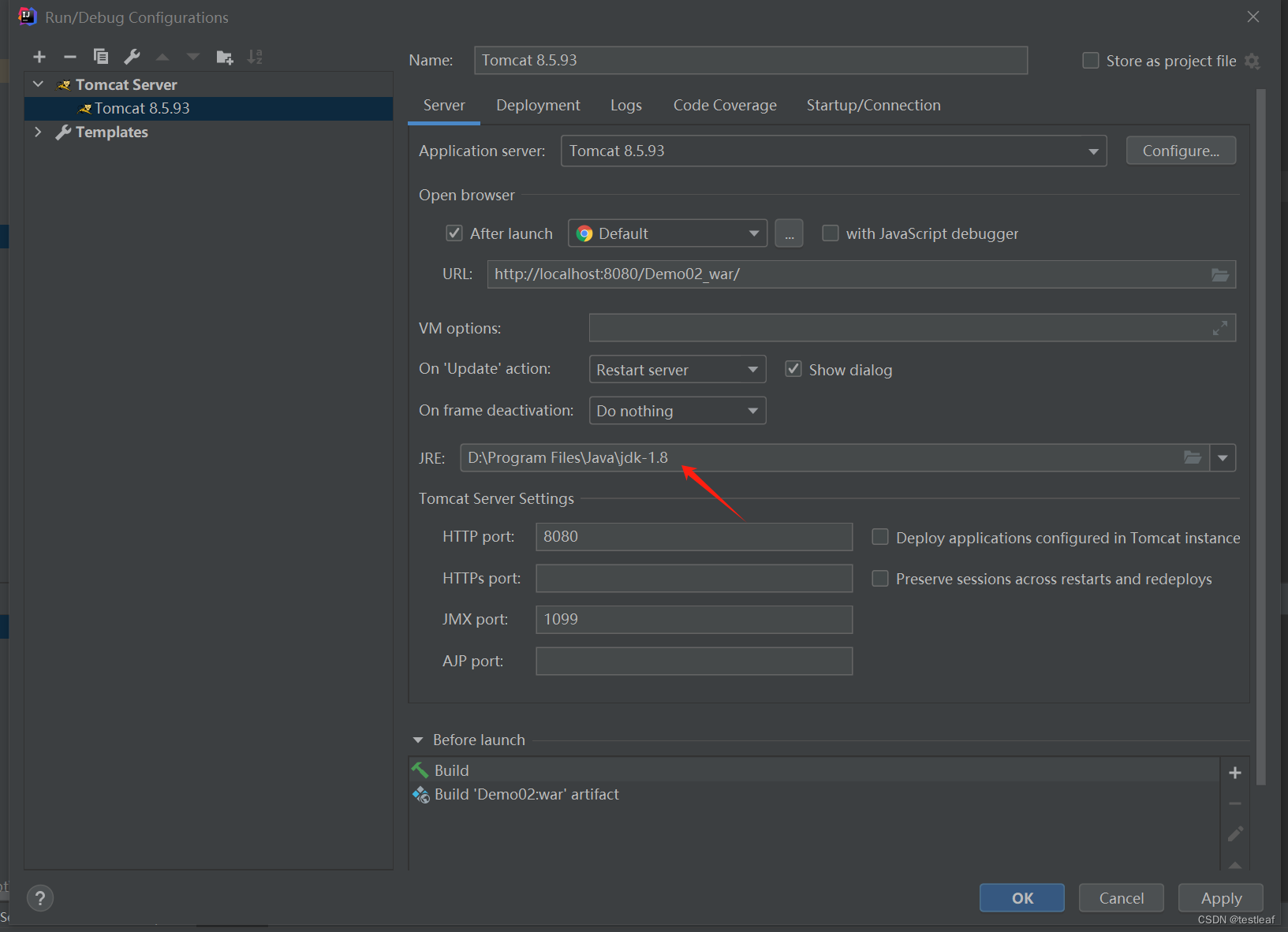Add a Before launch task
The width and height of the screenshot is (1288, 932).
point(1235,773)
